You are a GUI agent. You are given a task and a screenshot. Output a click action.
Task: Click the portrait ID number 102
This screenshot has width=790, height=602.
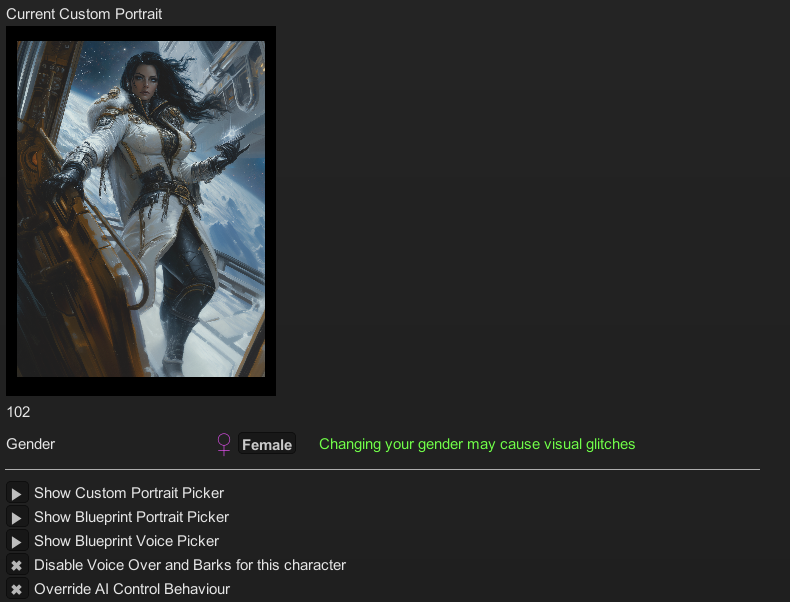click(18, 412)
